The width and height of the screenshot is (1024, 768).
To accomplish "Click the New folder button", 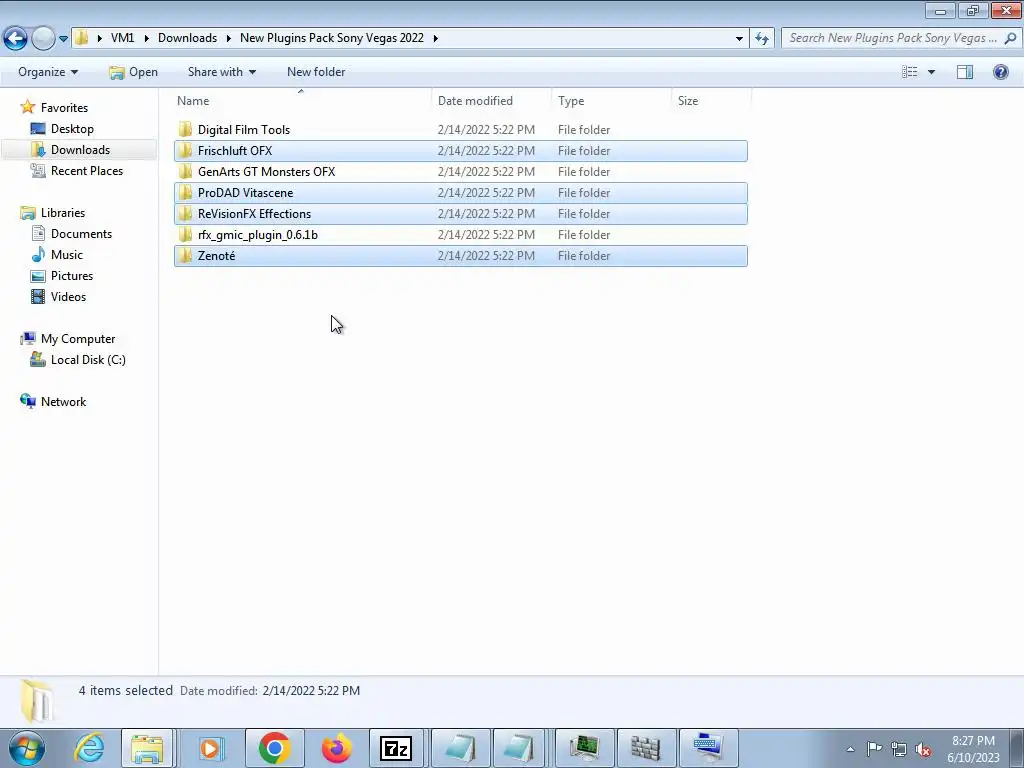I will pos(316,72).
